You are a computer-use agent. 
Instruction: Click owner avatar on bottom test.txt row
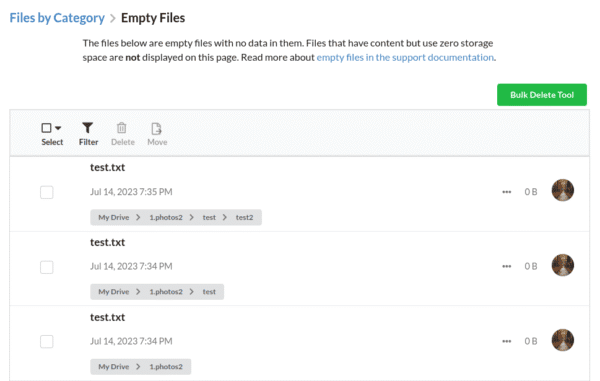click(x=562, y=340)
